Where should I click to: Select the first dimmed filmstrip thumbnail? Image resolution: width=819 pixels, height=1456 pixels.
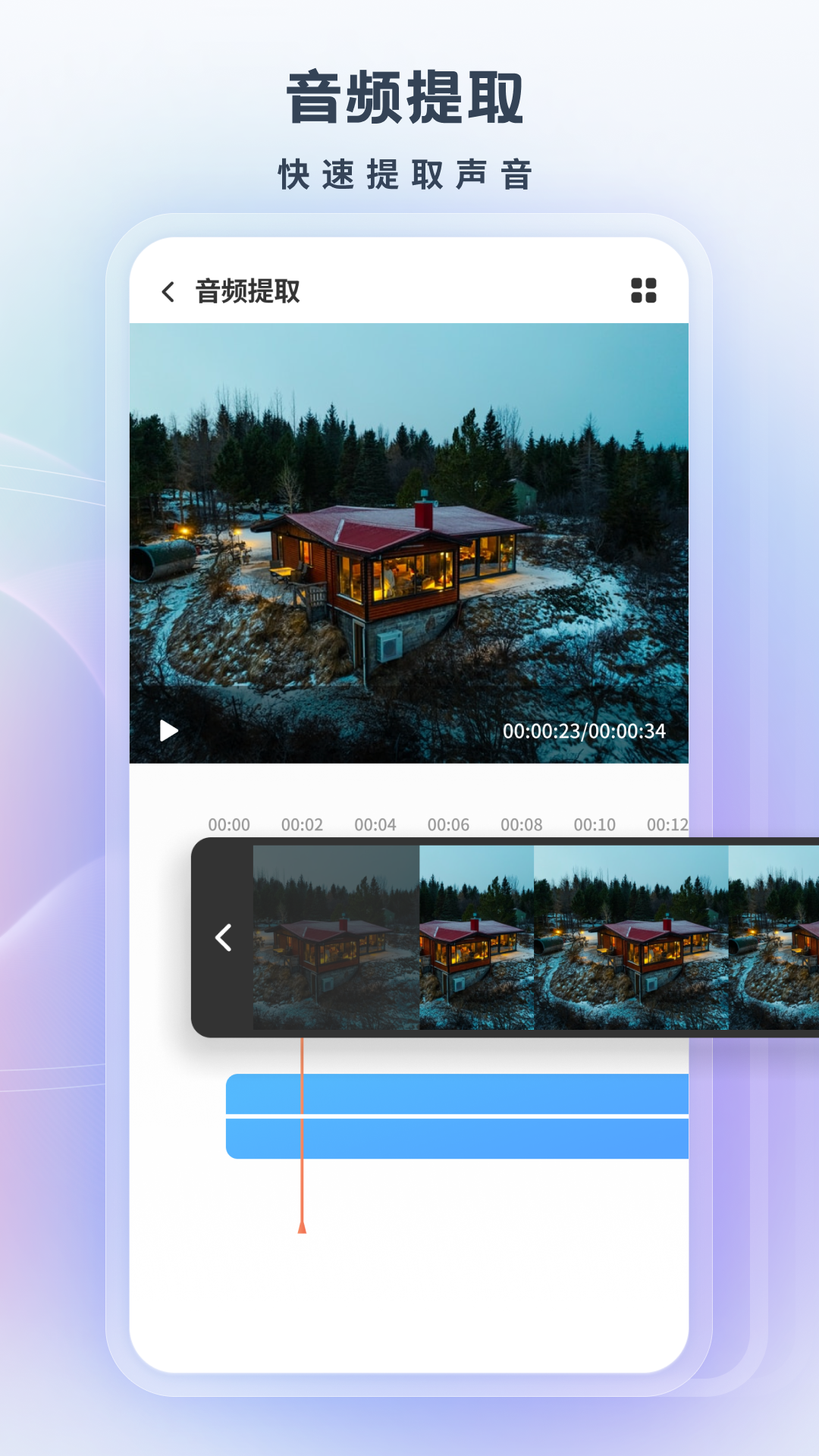coord(336,937)
